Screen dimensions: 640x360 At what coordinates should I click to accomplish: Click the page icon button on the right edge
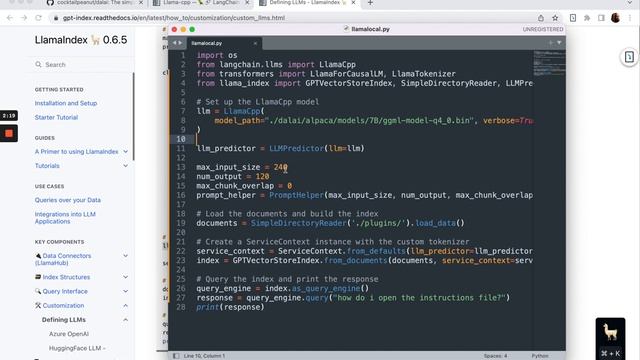tap(629, 57)
